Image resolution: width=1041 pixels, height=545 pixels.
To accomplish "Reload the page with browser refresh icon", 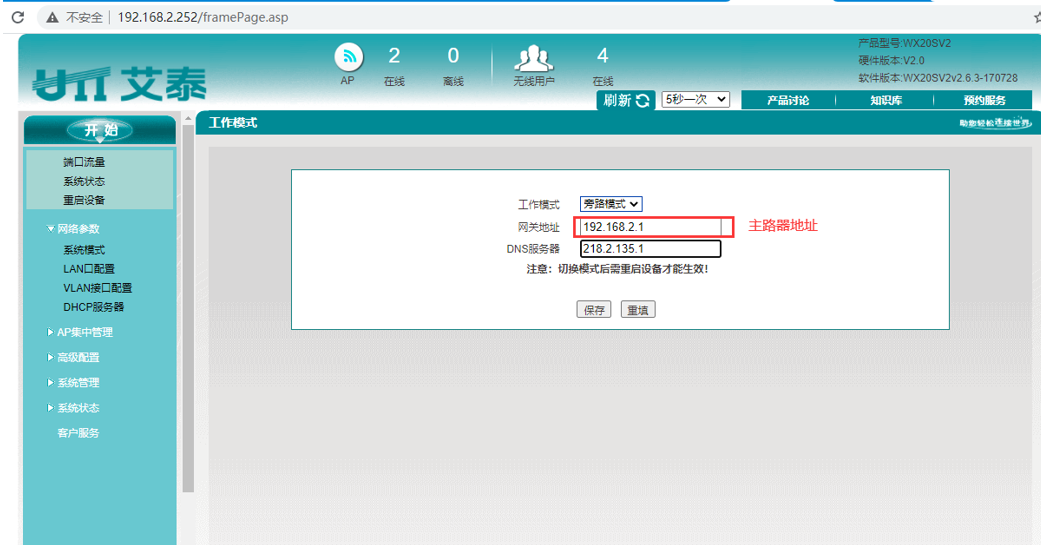I will tap(17, 18).
